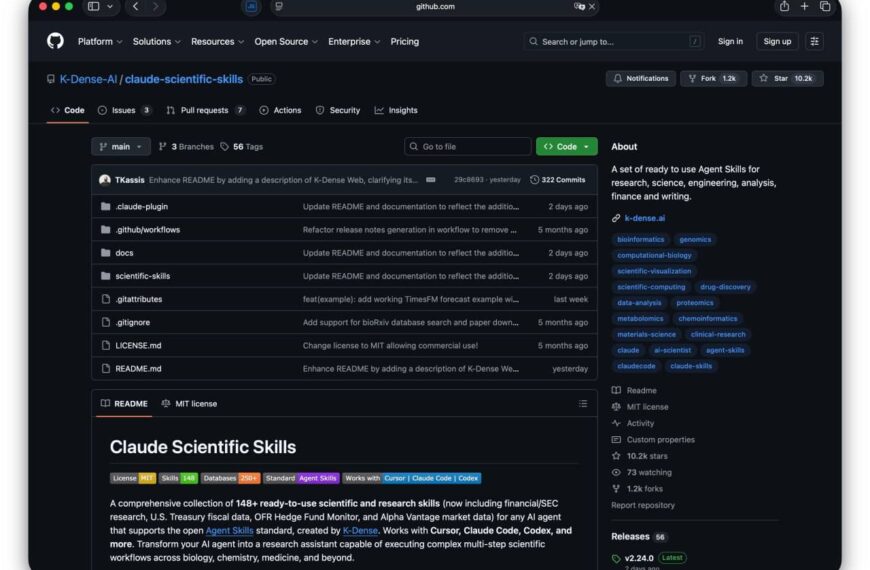Click the .claude-plugin folder icon
Image resolution: width=870 pixels, height=570 pixels.
[x=105, y=206]
